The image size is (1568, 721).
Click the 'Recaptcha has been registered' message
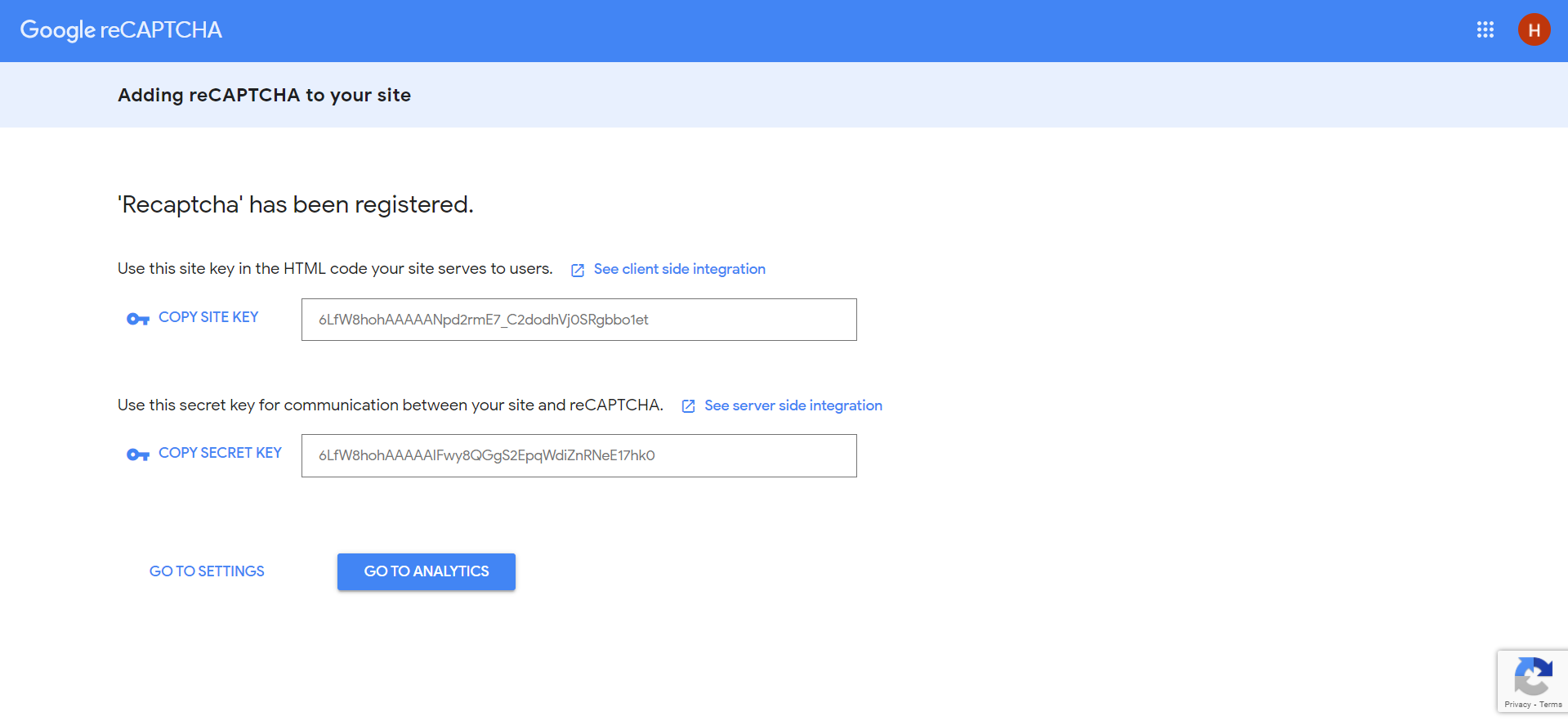tap(296, 204)
